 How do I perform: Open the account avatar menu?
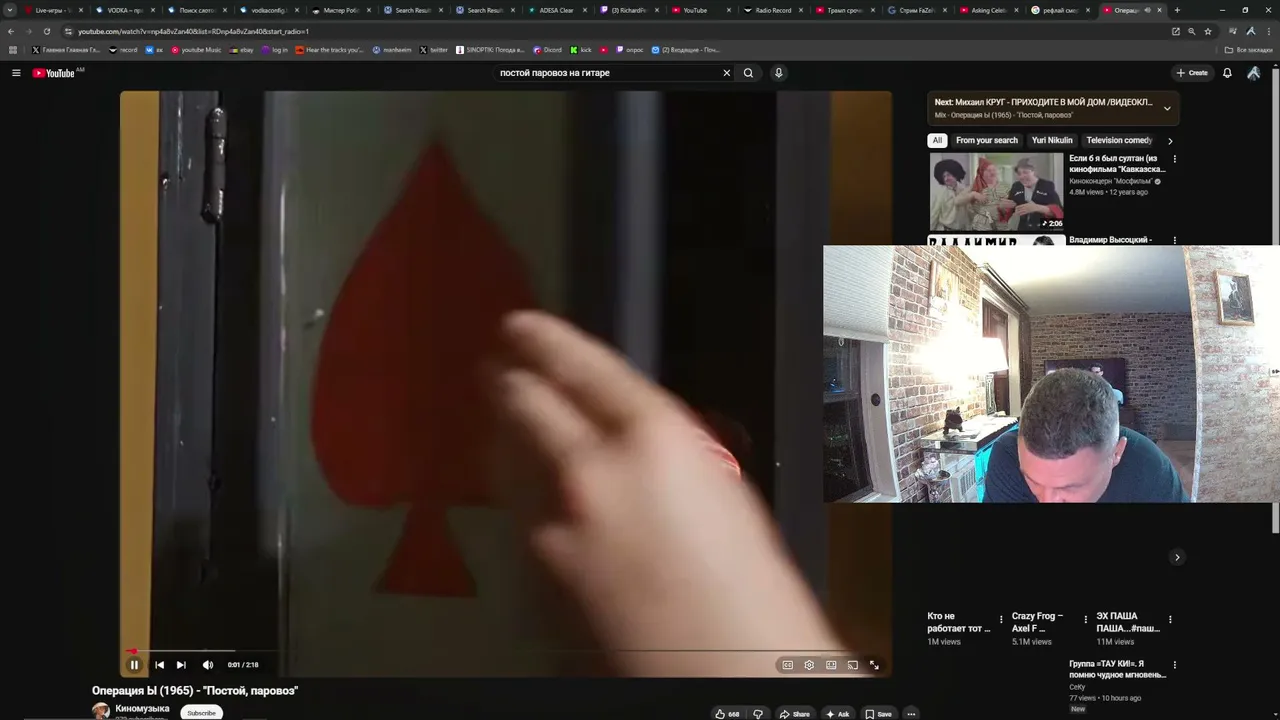pos(1253,73)
